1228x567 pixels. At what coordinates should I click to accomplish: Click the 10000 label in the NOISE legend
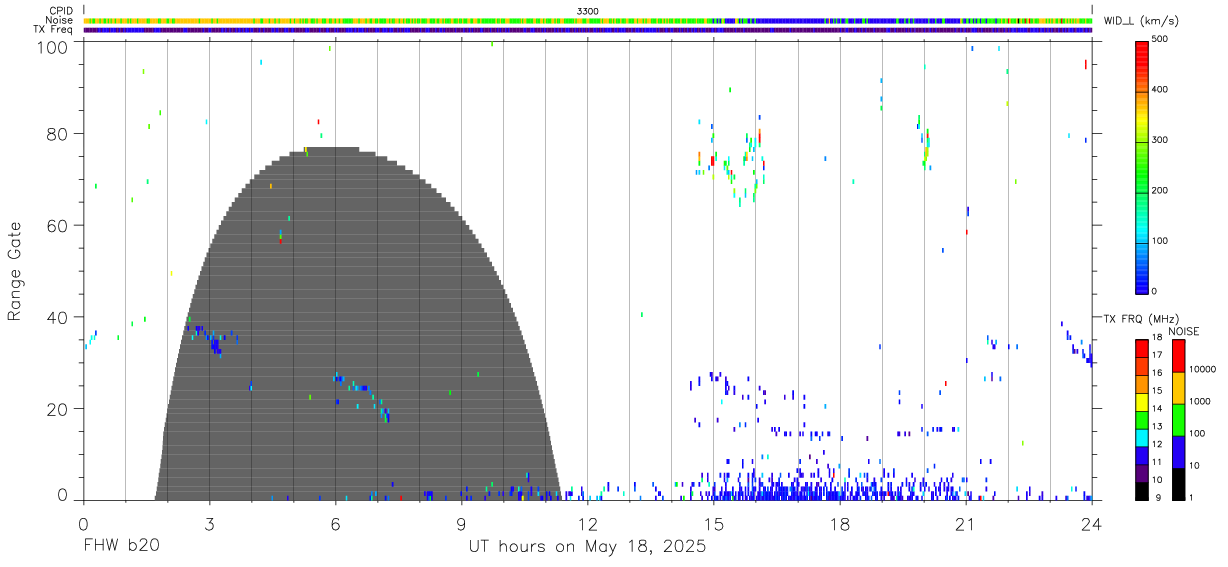[1204, 369]
